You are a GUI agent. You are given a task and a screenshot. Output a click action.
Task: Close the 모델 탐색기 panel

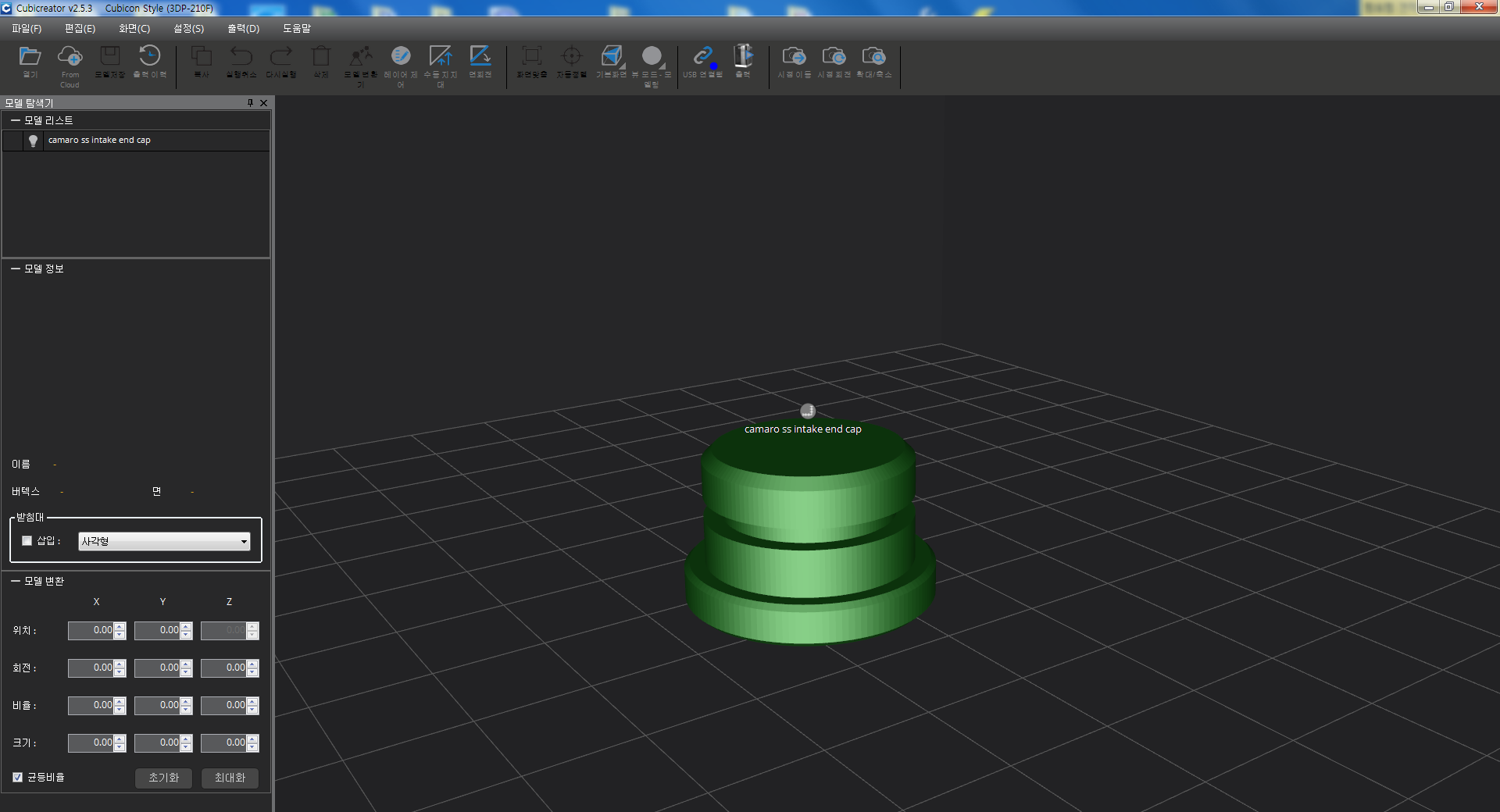pyautogui.click(x=264, y=103)
